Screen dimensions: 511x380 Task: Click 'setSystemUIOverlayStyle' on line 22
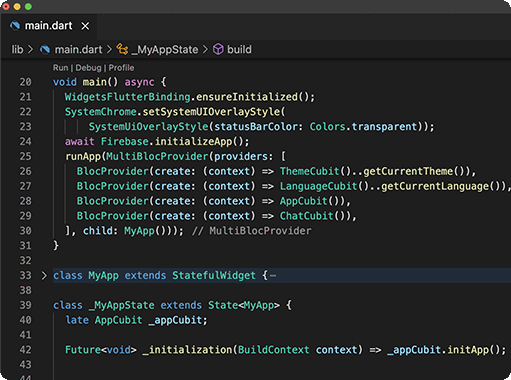(x=211, y=112)
